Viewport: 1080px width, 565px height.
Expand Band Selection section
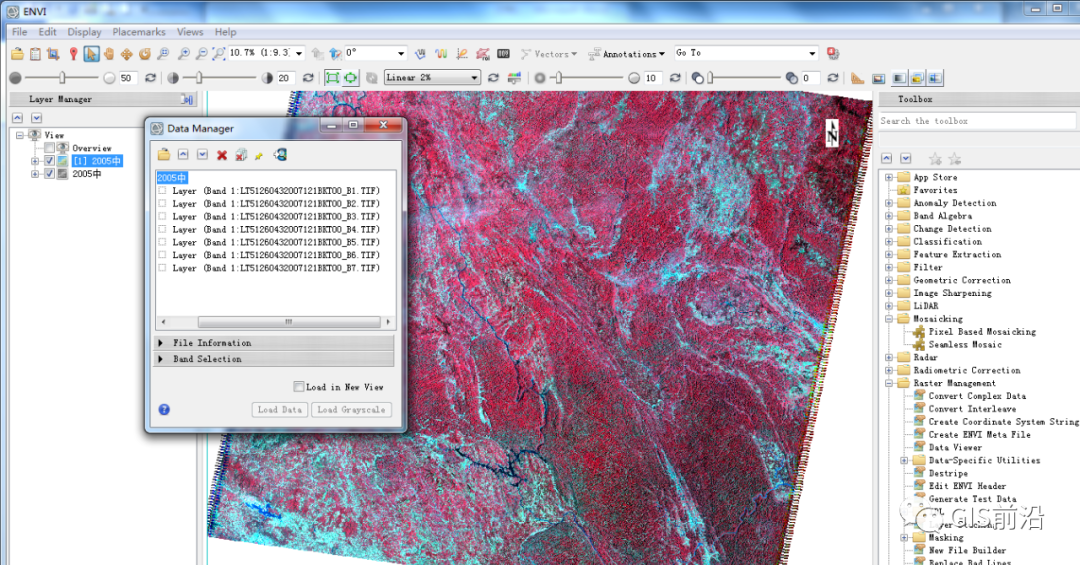pyautogui.click(x=274, y=360)
